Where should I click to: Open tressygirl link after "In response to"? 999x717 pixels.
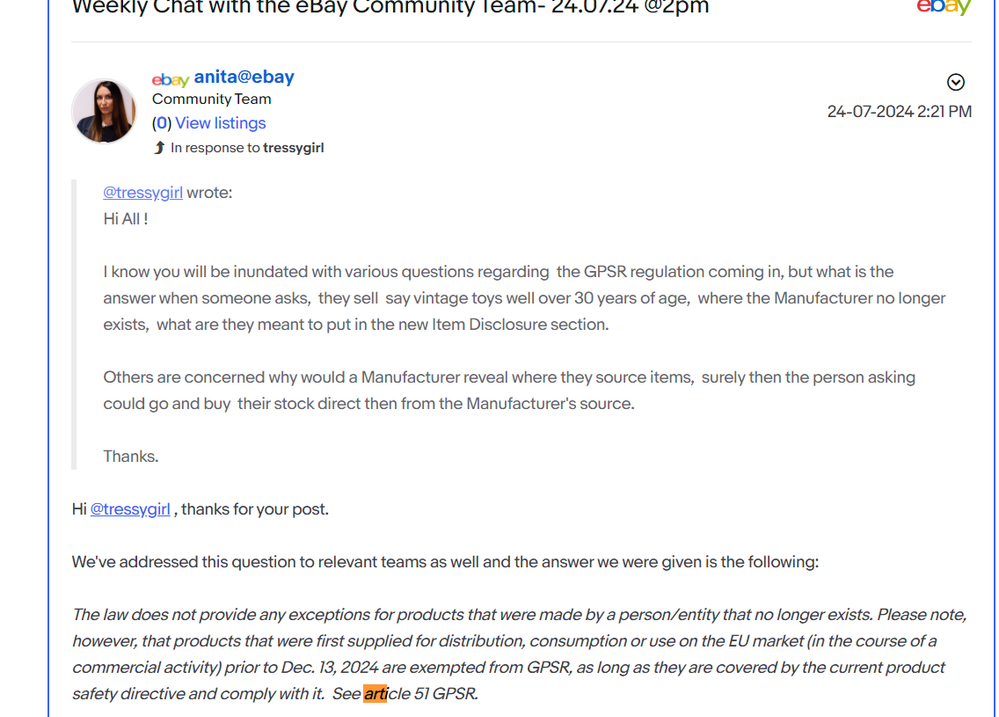coord(293,148)
